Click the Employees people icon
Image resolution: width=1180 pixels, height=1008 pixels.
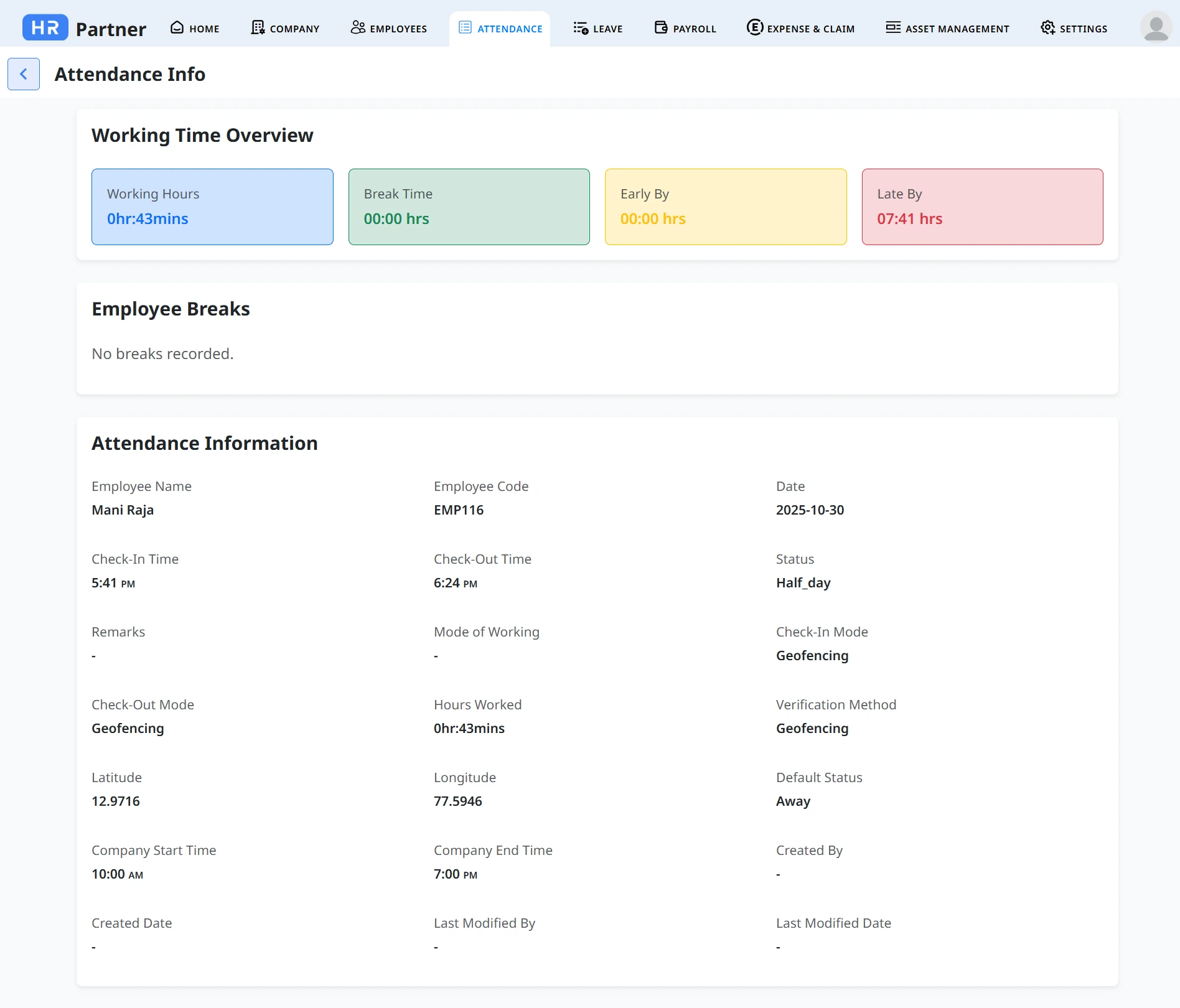click(x=358, y=28)
